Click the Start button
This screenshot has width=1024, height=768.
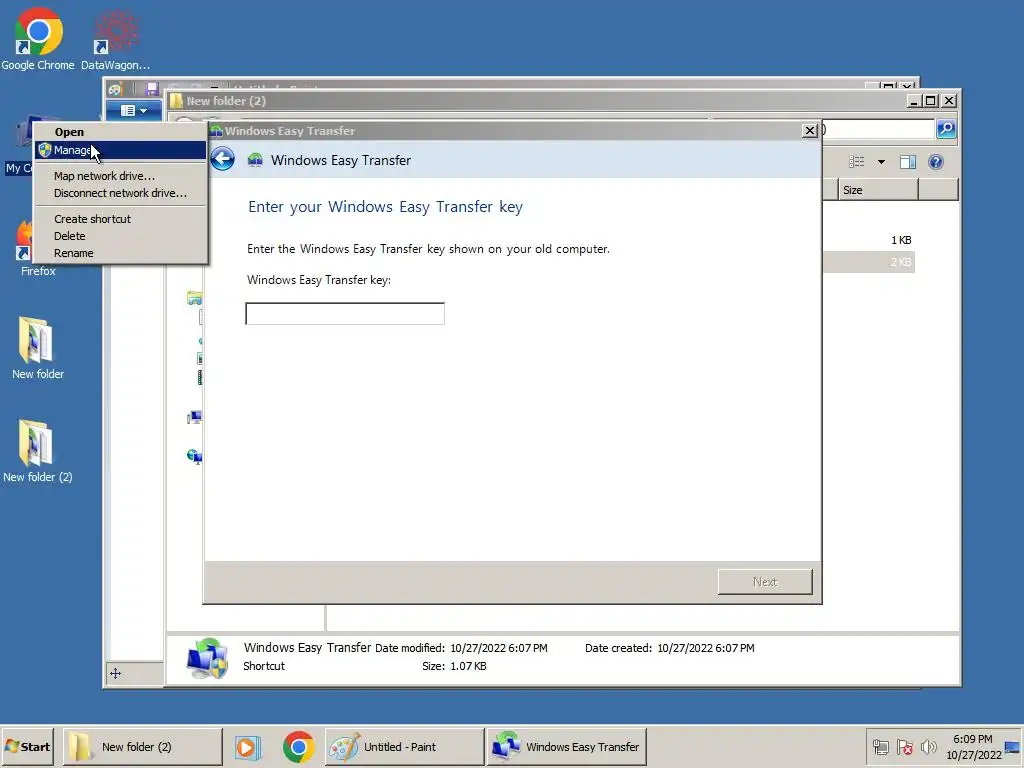(27, 746)
